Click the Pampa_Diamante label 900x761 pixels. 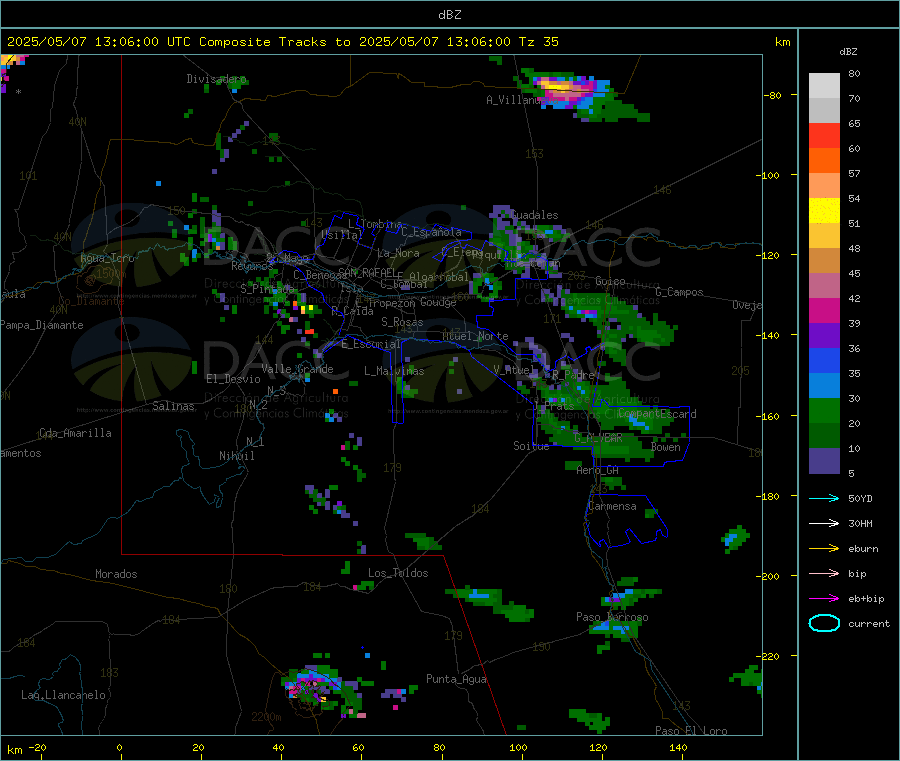tap(42, 325)
